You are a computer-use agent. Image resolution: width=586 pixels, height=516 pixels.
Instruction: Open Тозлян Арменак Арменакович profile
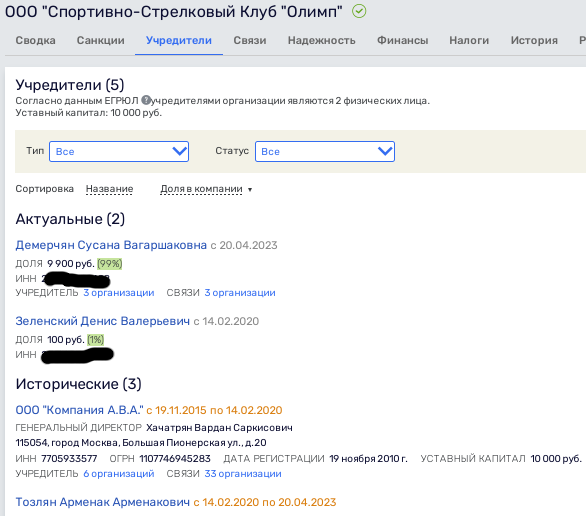point(102,502)
